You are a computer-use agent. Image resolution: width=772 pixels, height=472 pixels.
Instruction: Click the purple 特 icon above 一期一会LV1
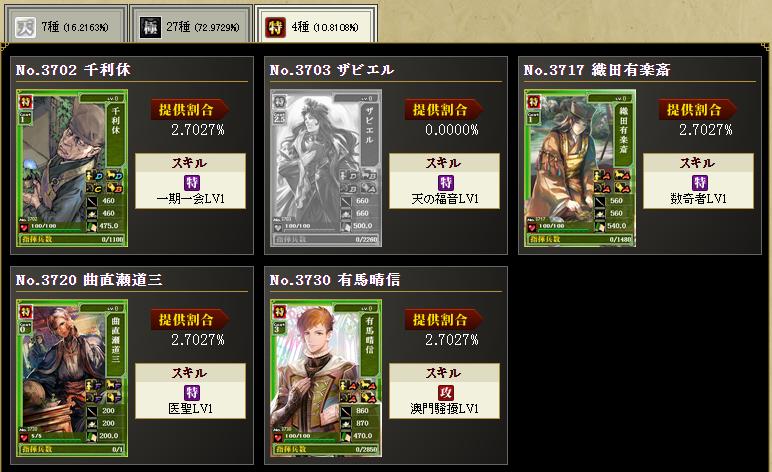pyautogui.click(x=192, y=183)
